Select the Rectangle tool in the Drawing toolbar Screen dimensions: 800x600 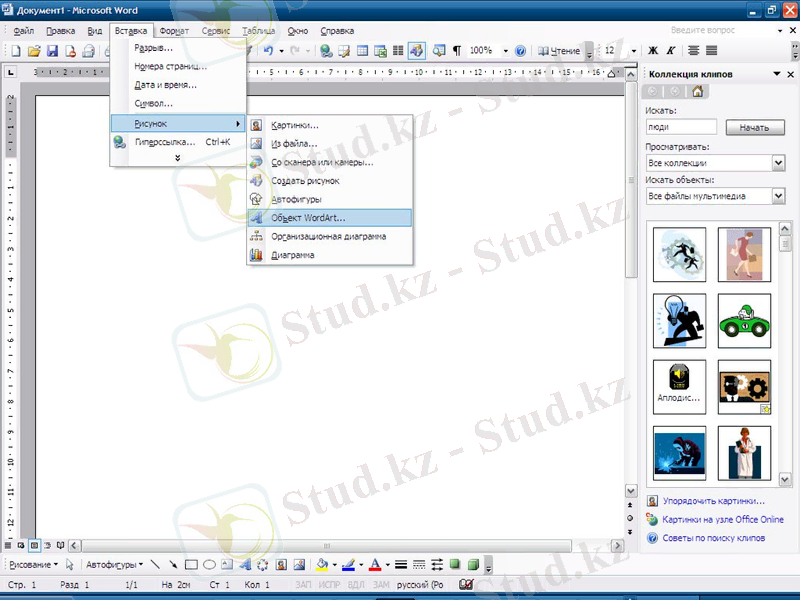191,565
